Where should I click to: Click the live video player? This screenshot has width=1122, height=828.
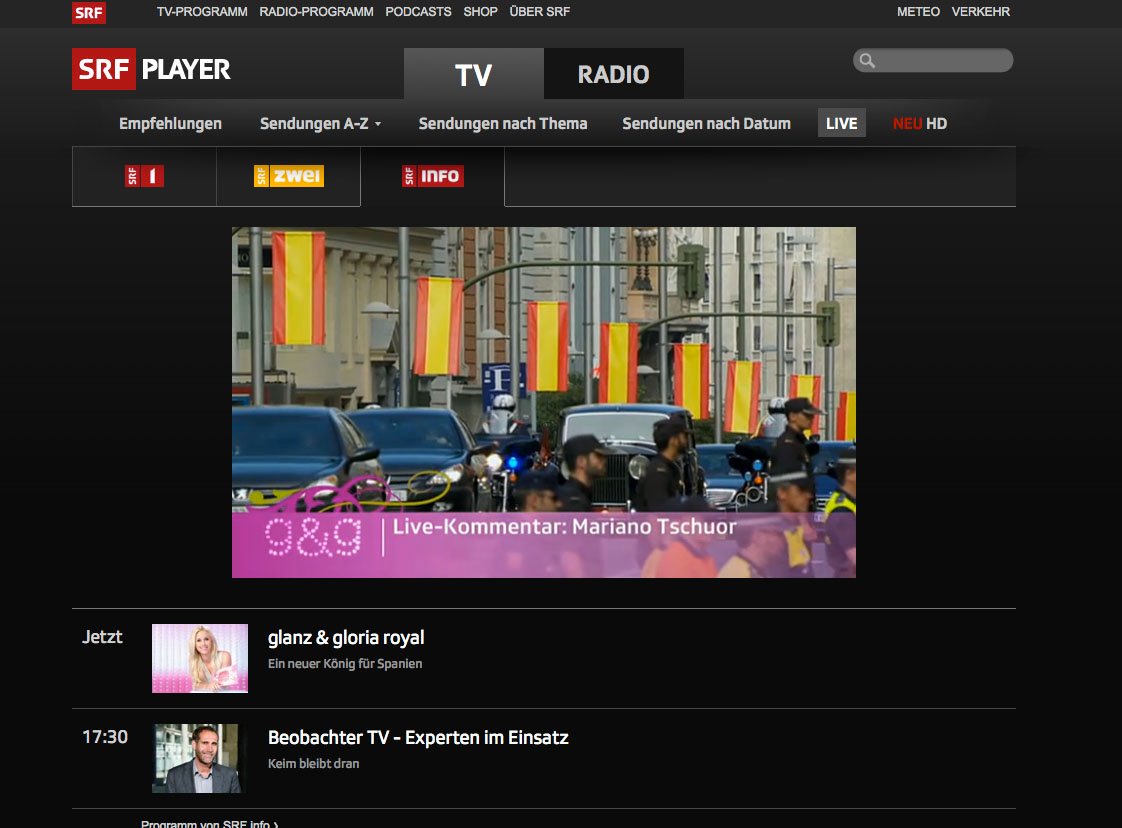pyautogui.click(x=544, y=402)
